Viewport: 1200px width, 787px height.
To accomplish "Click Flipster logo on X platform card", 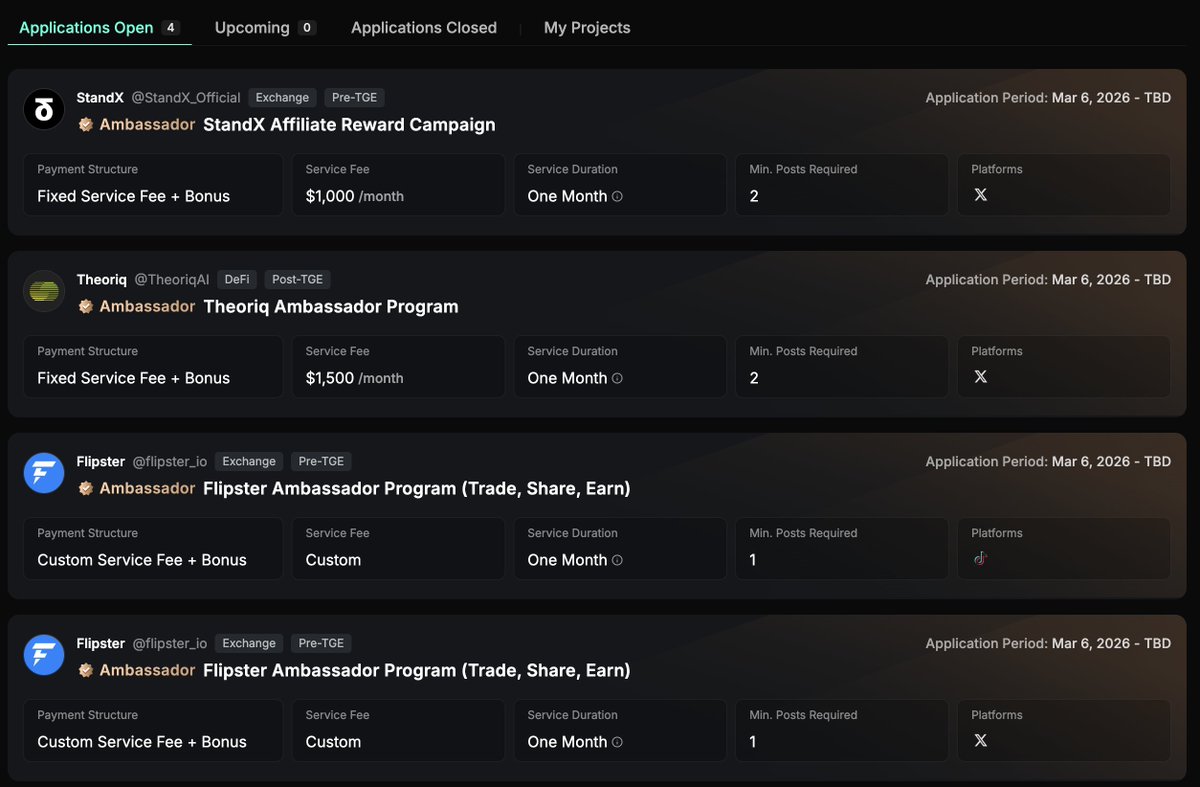I will pos(44,656).
